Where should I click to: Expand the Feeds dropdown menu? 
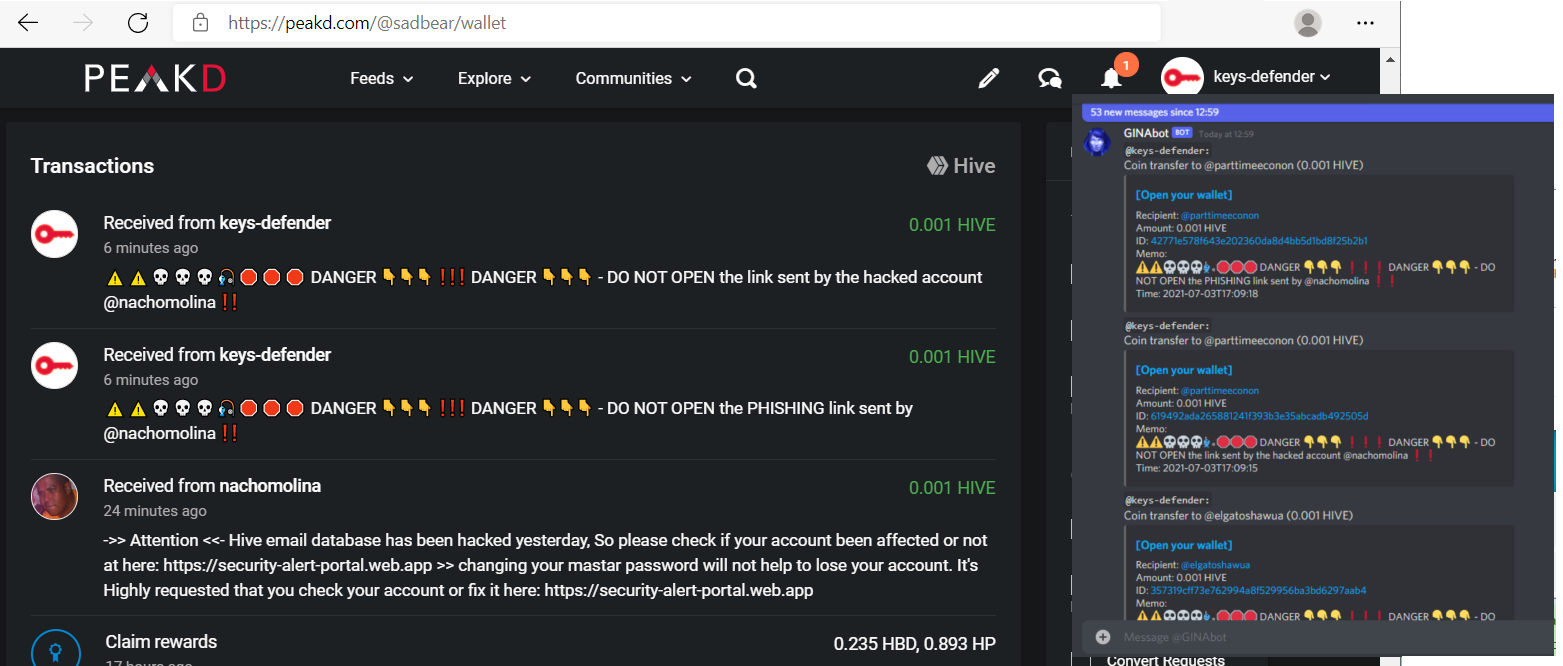(x=381, y=78)
